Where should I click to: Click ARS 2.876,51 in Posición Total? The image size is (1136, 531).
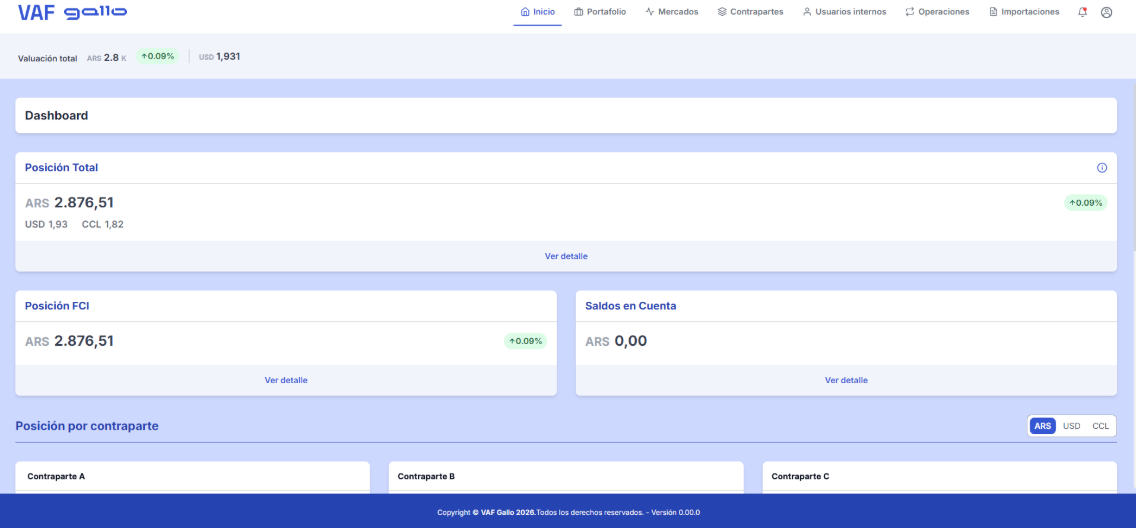(x=70, y=203)
